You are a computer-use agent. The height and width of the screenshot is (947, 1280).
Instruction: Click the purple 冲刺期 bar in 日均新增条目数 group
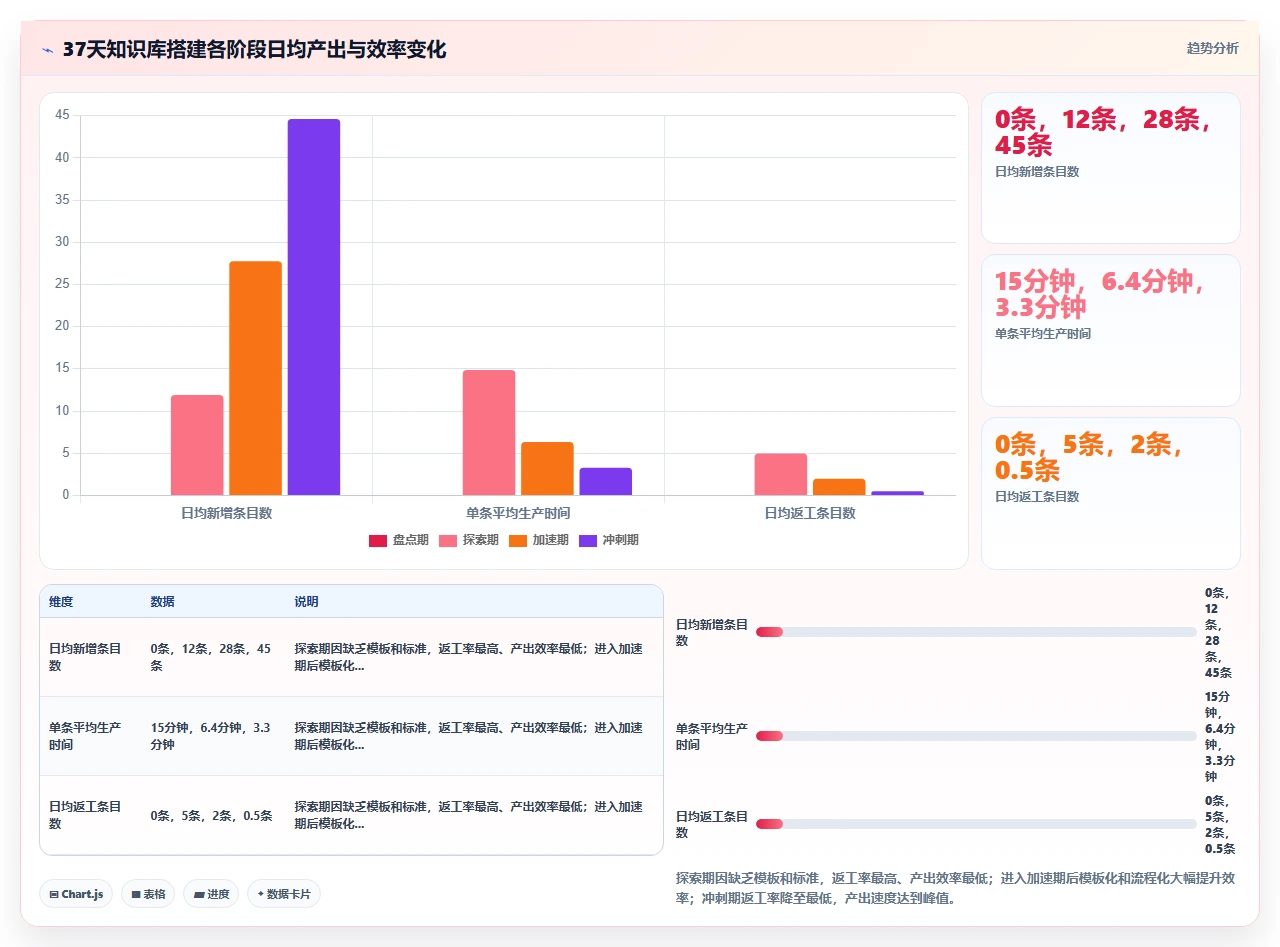coord(314,307)
